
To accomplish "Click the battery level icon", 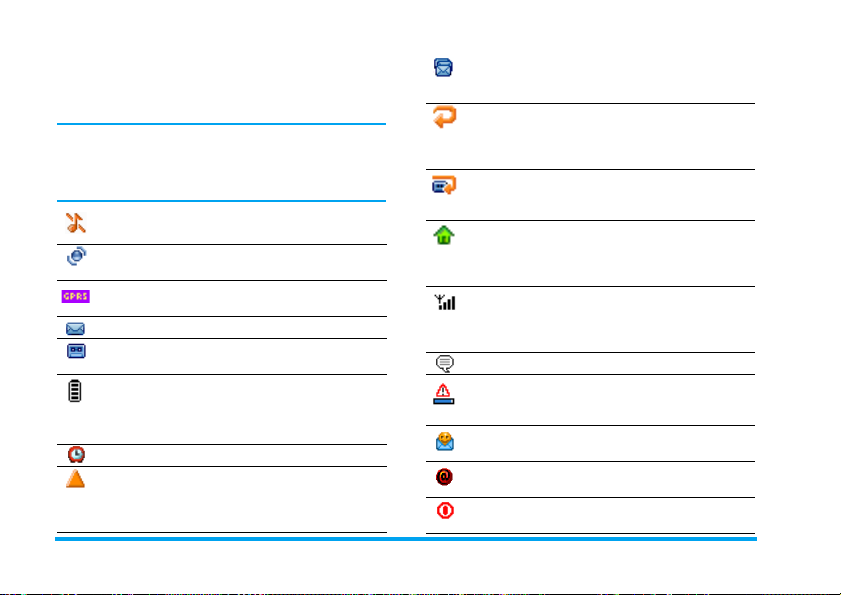I will coord(75,391).
